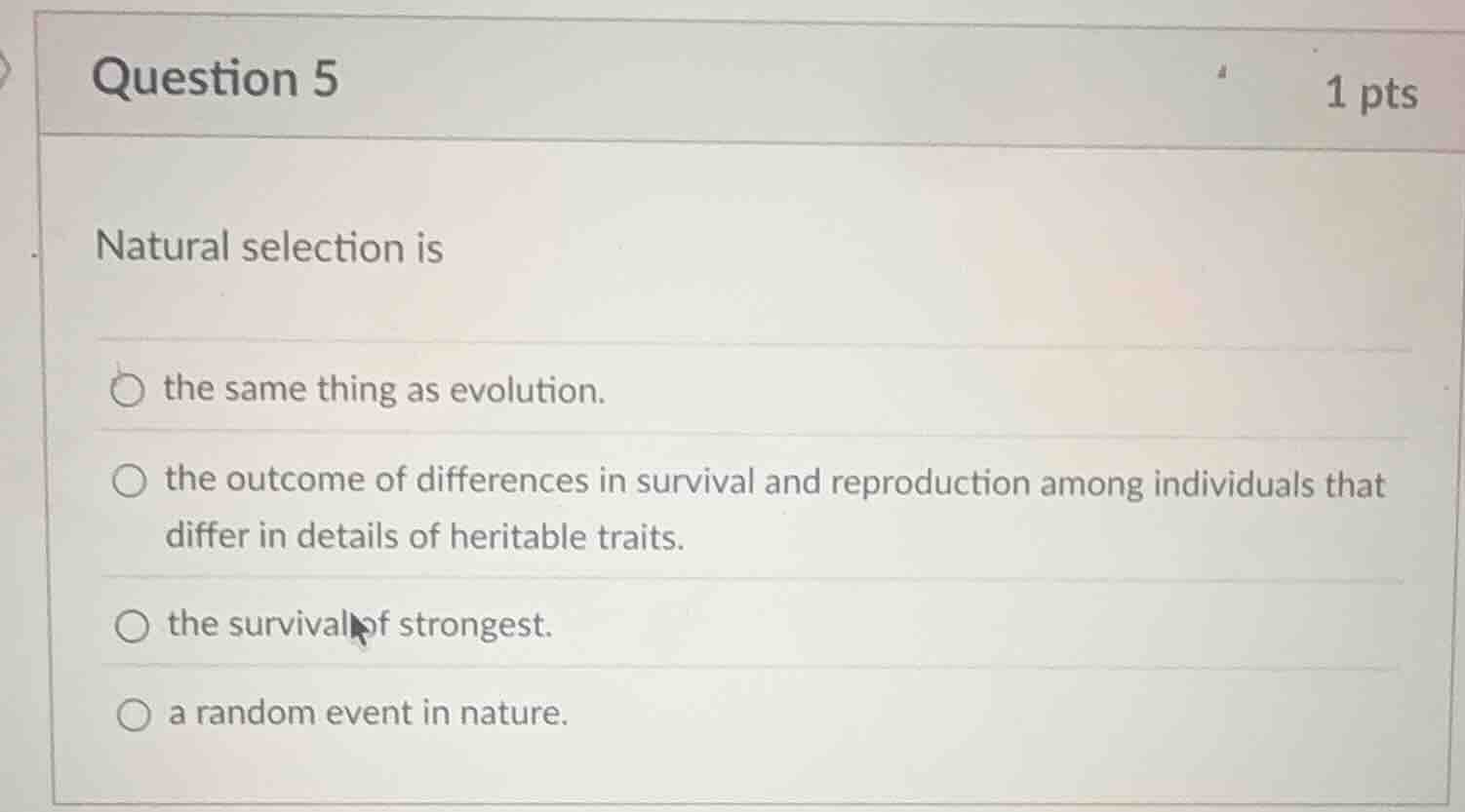
Task: Click the circle next to survival of strongest
Action: (133, 625)
